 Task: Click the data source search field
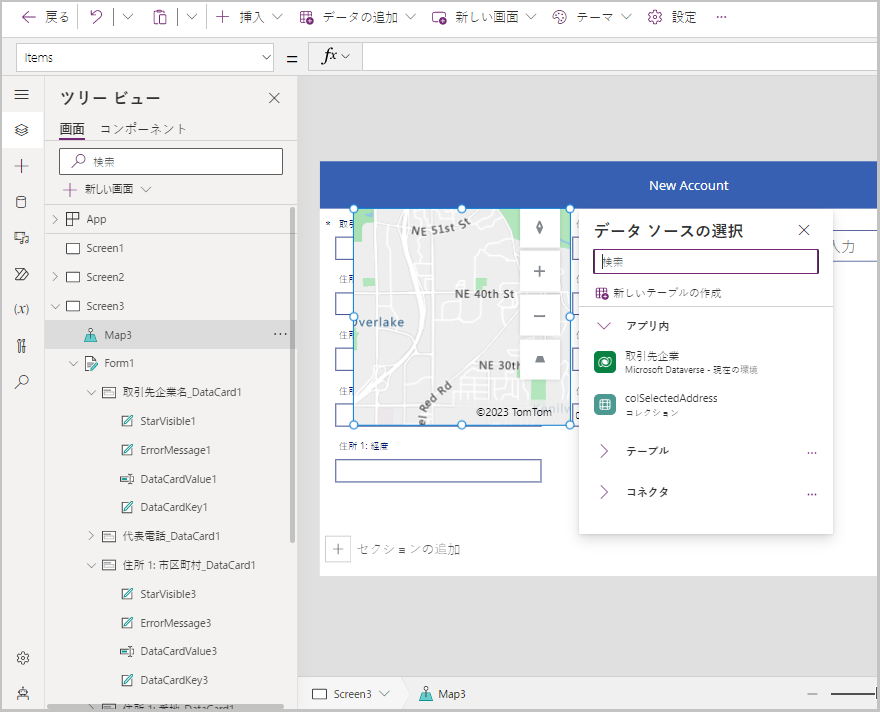(x=706, y=262)
